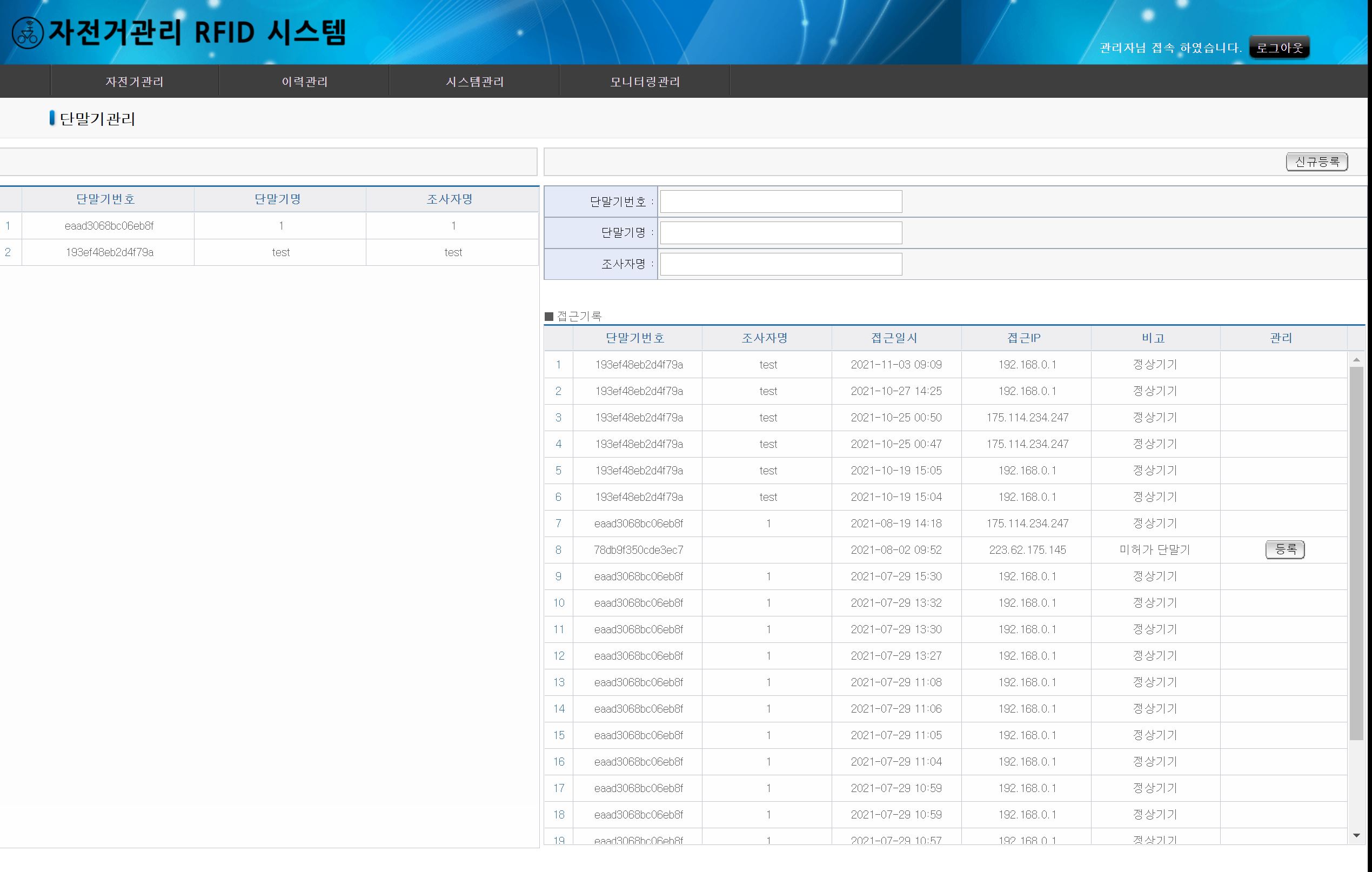
Task: Click the 미허가 단말기 remark
Action: point(1154,549)
